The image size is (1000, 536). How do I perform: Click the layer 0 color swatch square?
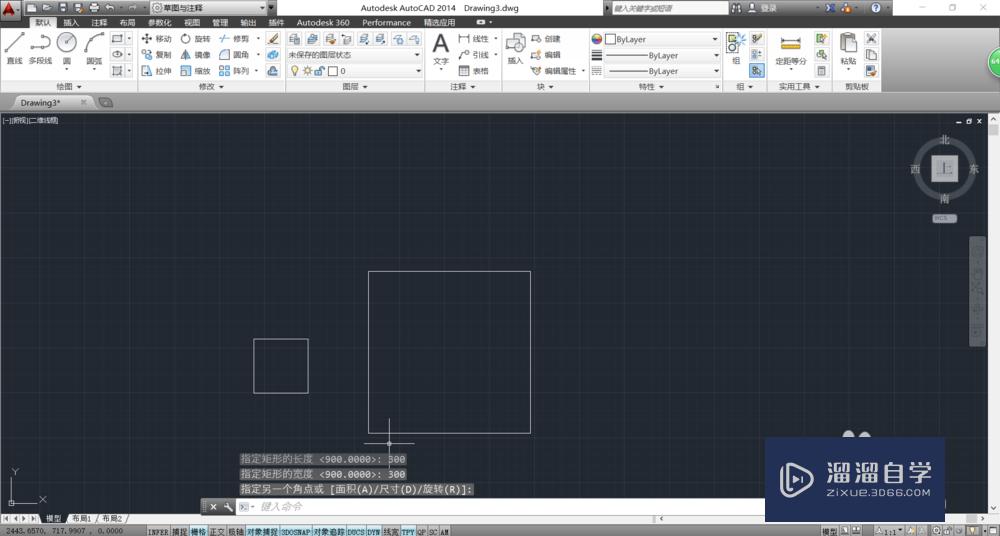(x=332, y=71)
